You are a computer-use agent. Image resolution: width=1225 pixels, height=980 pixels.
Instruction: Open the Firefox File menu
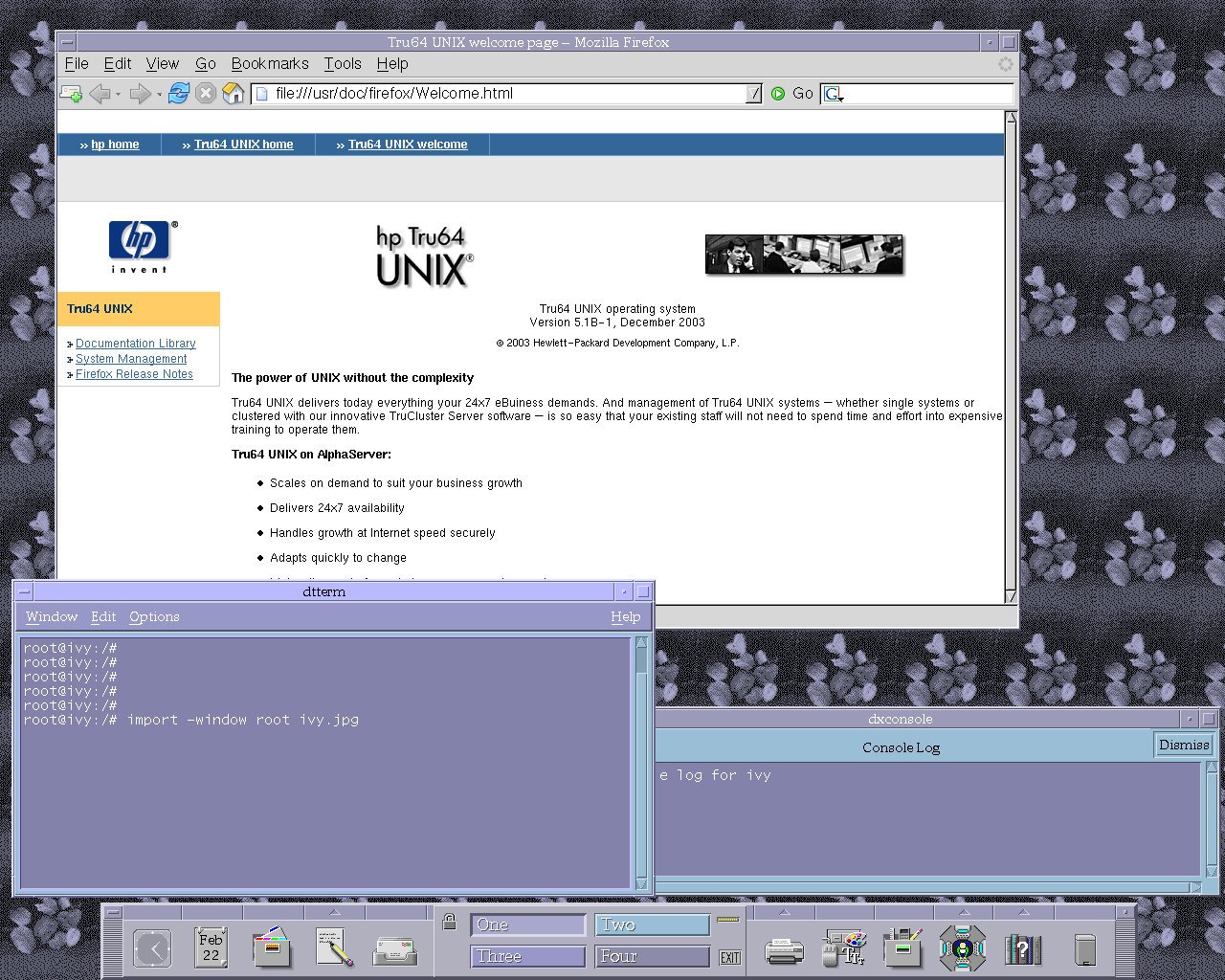pos(77,63)
